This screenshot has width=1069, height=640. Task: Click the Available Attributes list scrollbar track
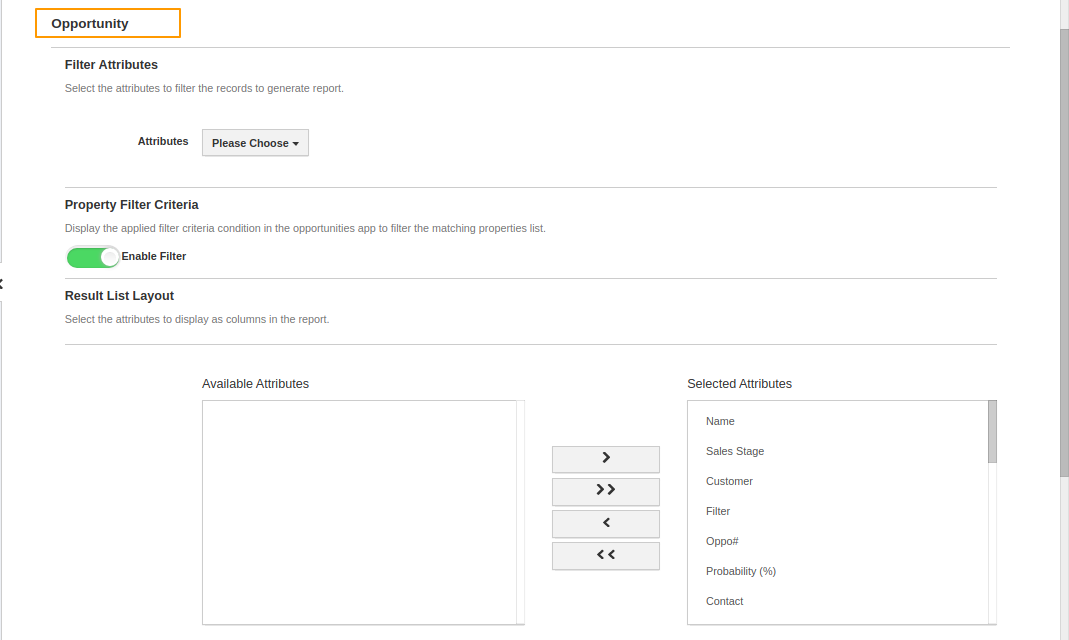[520, 512]
